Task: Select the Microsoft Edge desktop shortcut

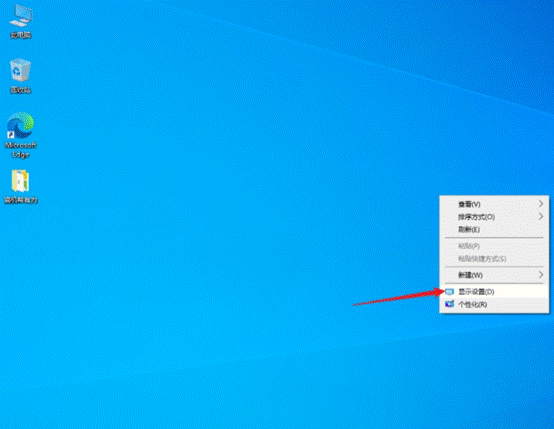Action: [20, 135]
